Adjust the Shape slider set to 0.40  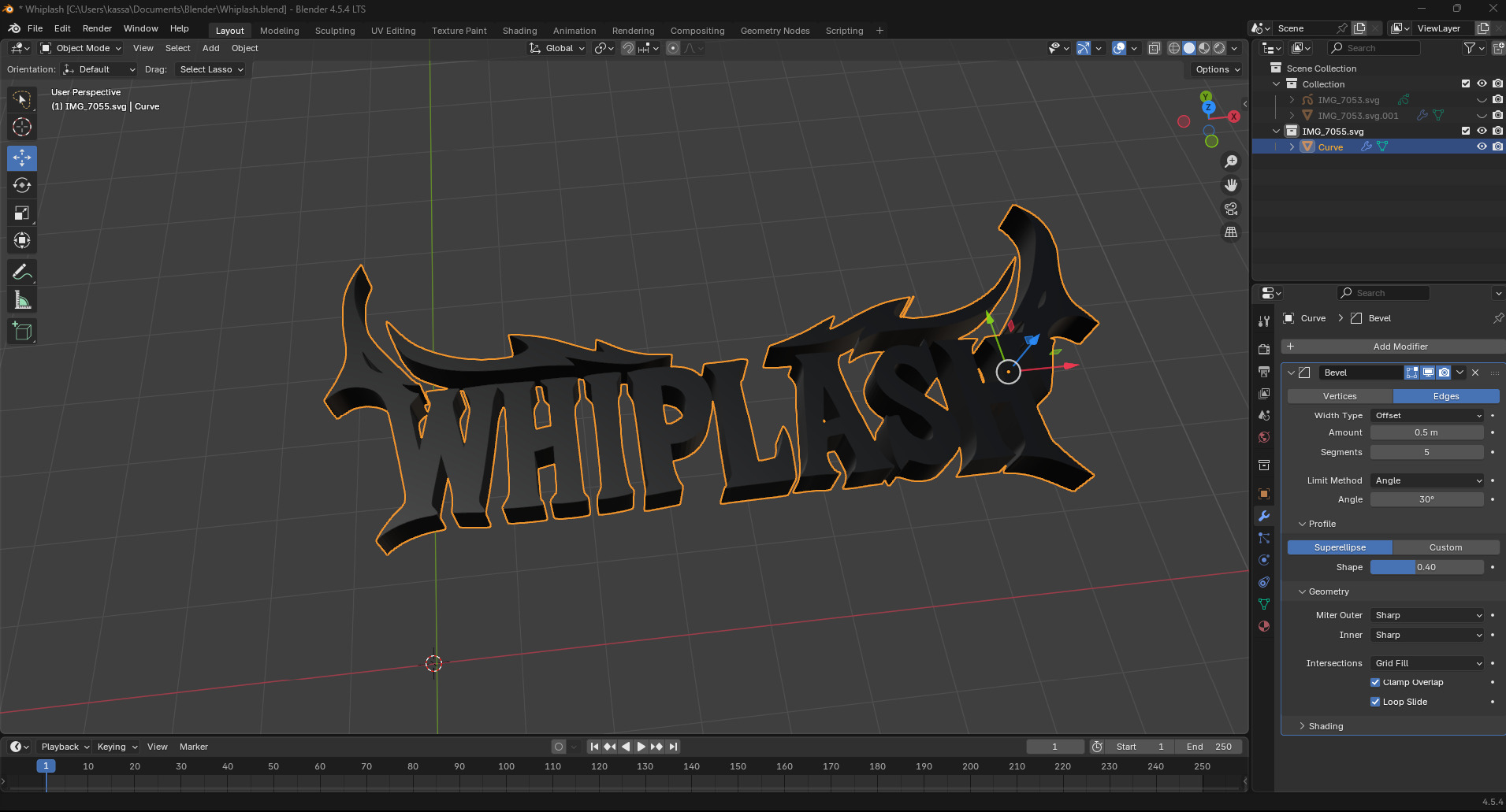click(1427, 567)
